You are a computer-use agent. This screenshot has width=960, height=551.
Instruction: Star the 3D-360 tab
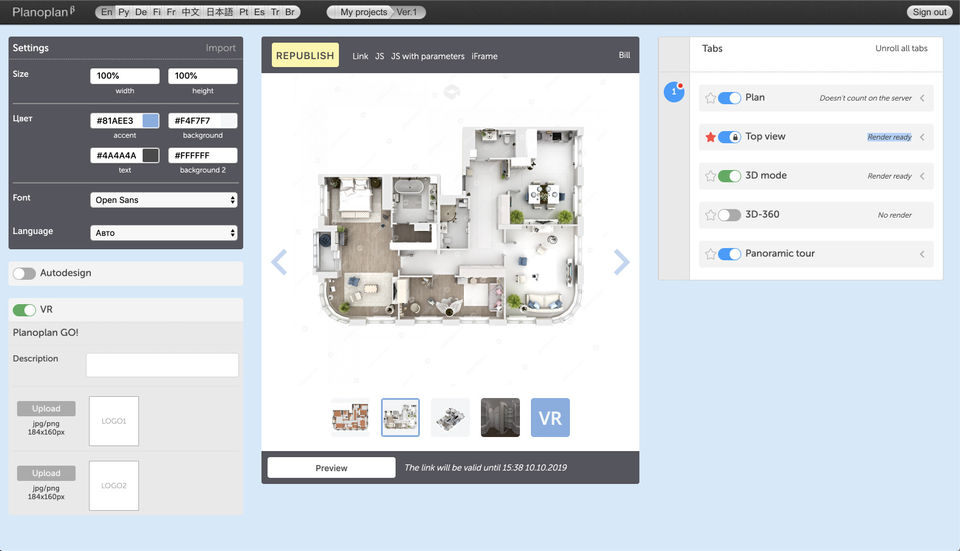point(710,215)
